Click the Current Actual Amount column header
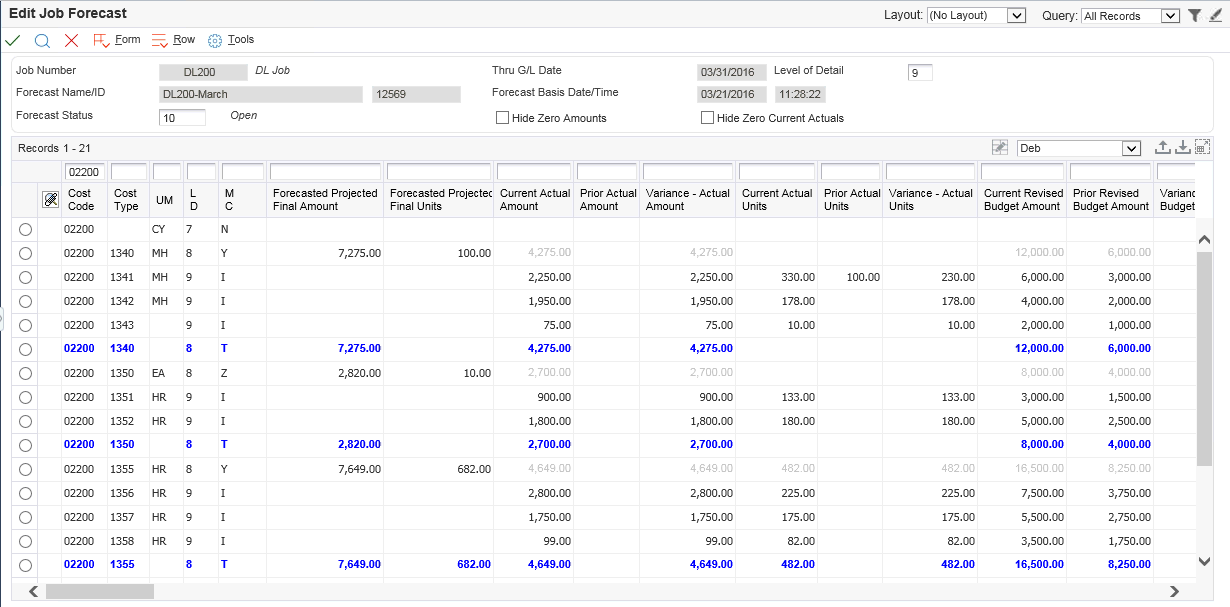The width and height of the screenshot is (1230, 607). (534, 200)
